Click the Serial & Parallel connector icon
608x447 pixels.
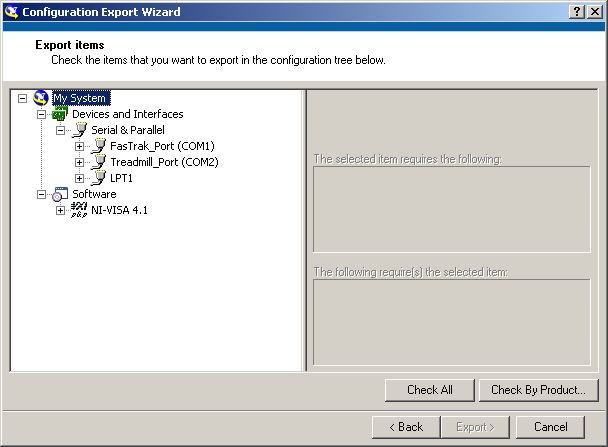point(79,130)
